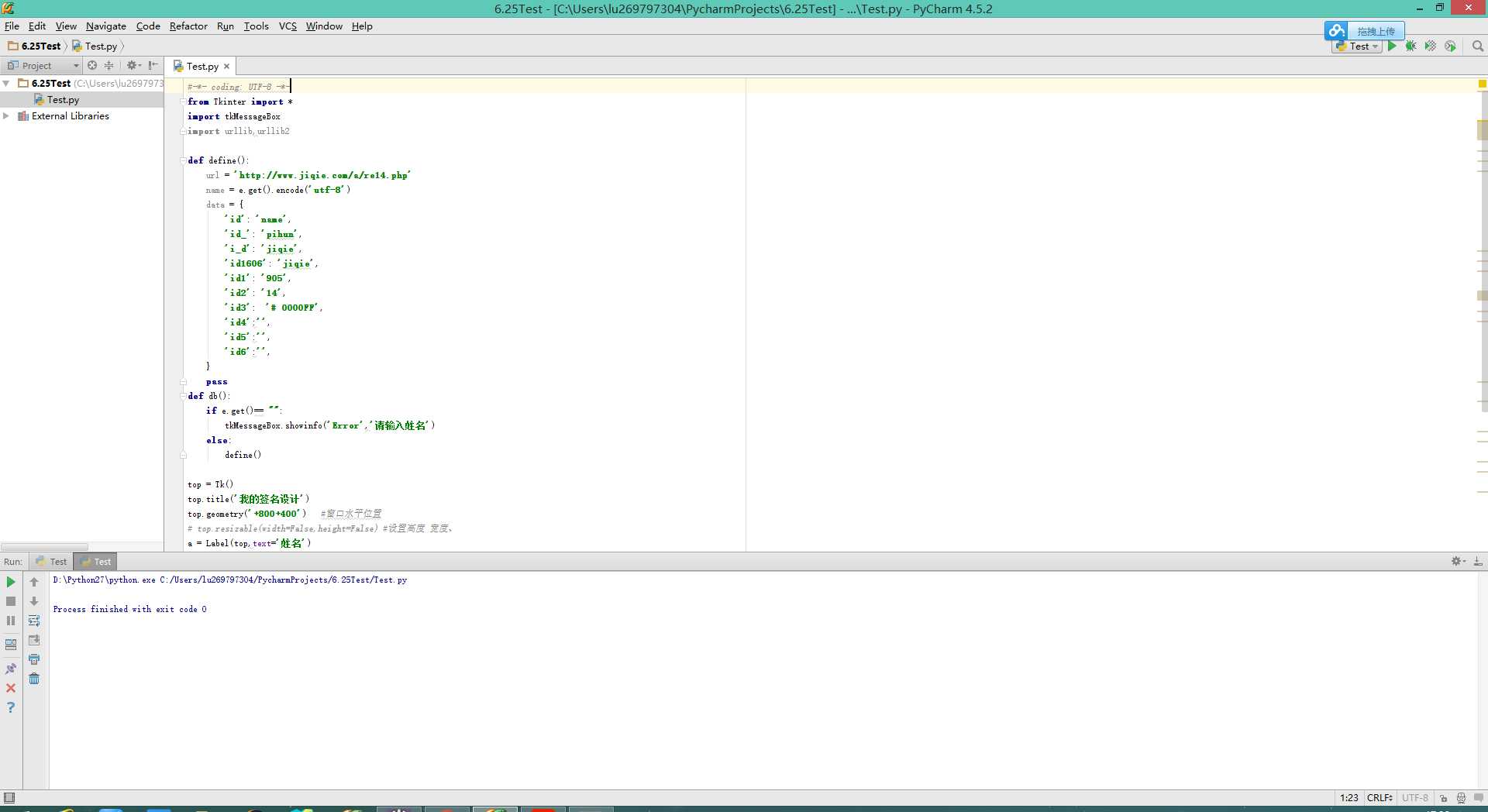Open Project panel settings gear
Image resolution: width=1488 pixels, height=812 pixels.
(133, 66)
